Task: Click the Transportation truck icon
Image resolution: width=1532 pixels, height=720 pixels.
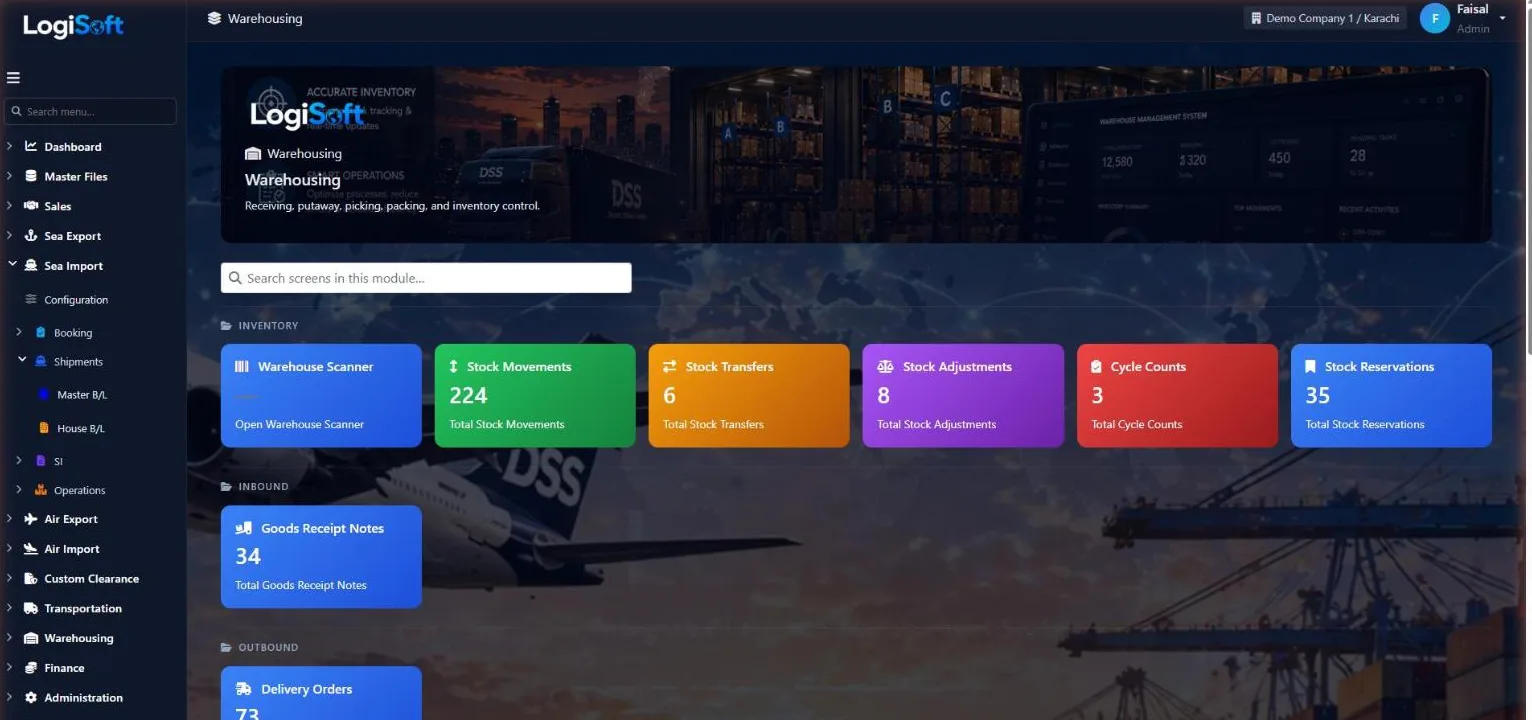Action: [x=31, y=608]
